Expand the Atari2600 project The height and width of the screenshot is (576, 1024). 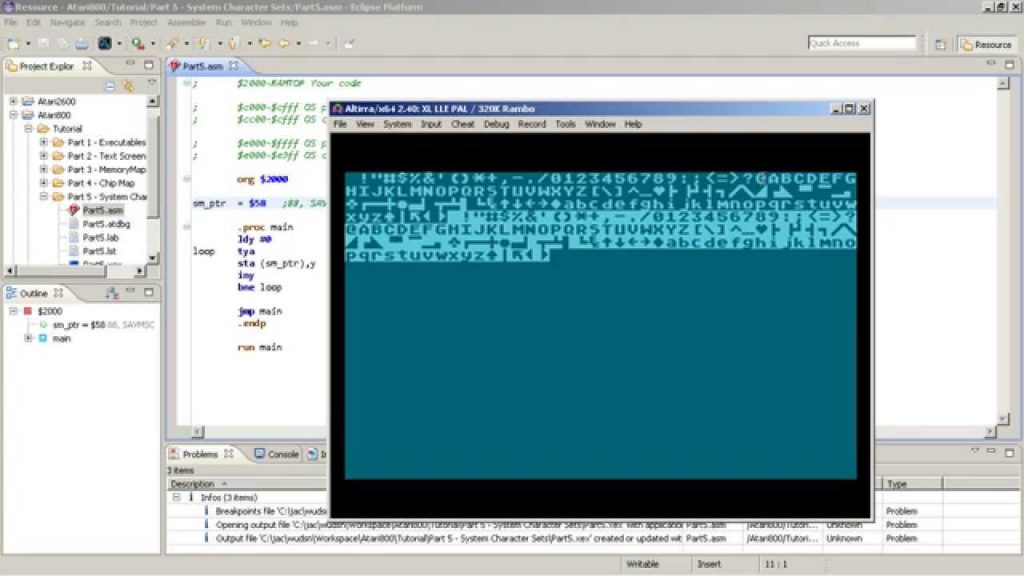(14, 102)
